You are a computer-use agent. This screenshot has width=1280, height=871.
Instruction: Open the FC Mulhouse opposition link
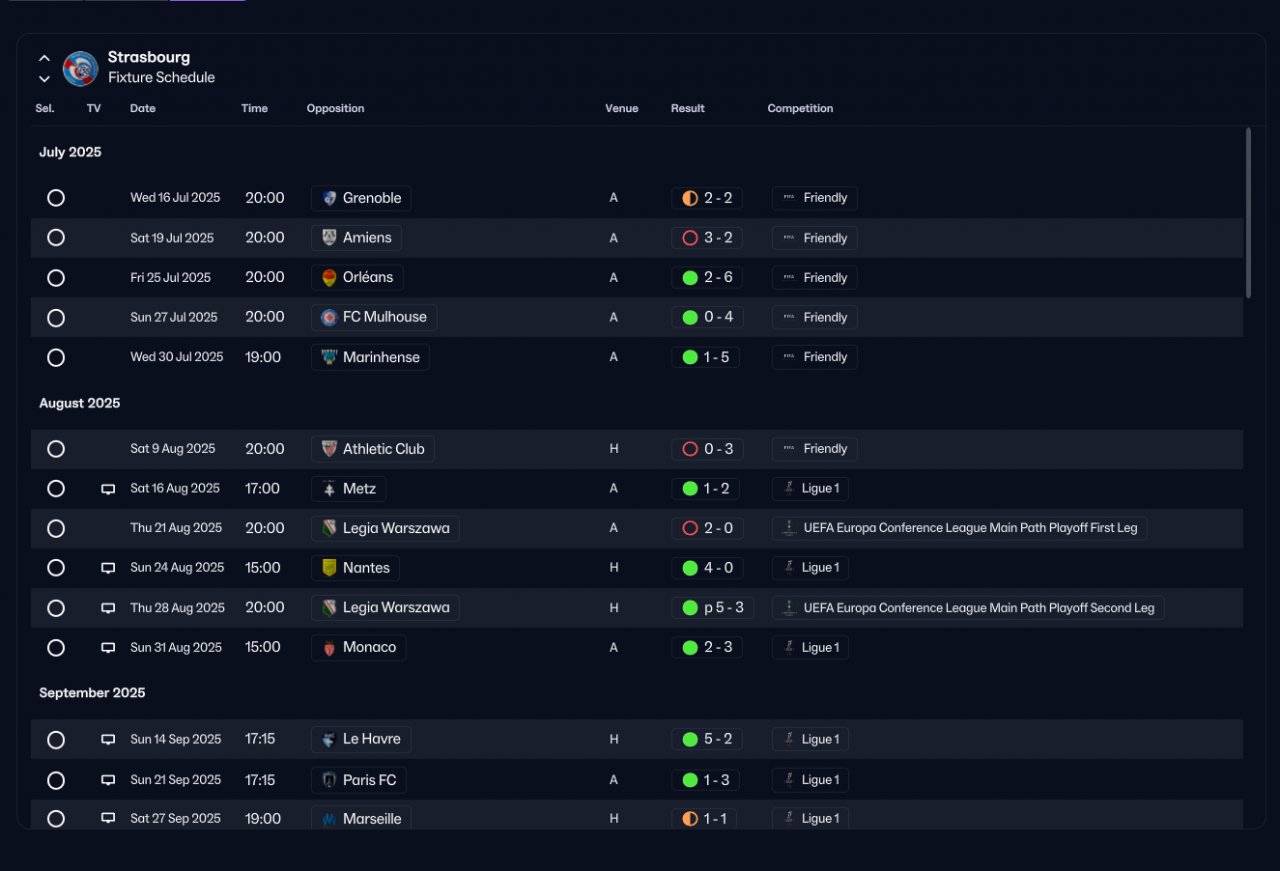(x=374, y=317)
